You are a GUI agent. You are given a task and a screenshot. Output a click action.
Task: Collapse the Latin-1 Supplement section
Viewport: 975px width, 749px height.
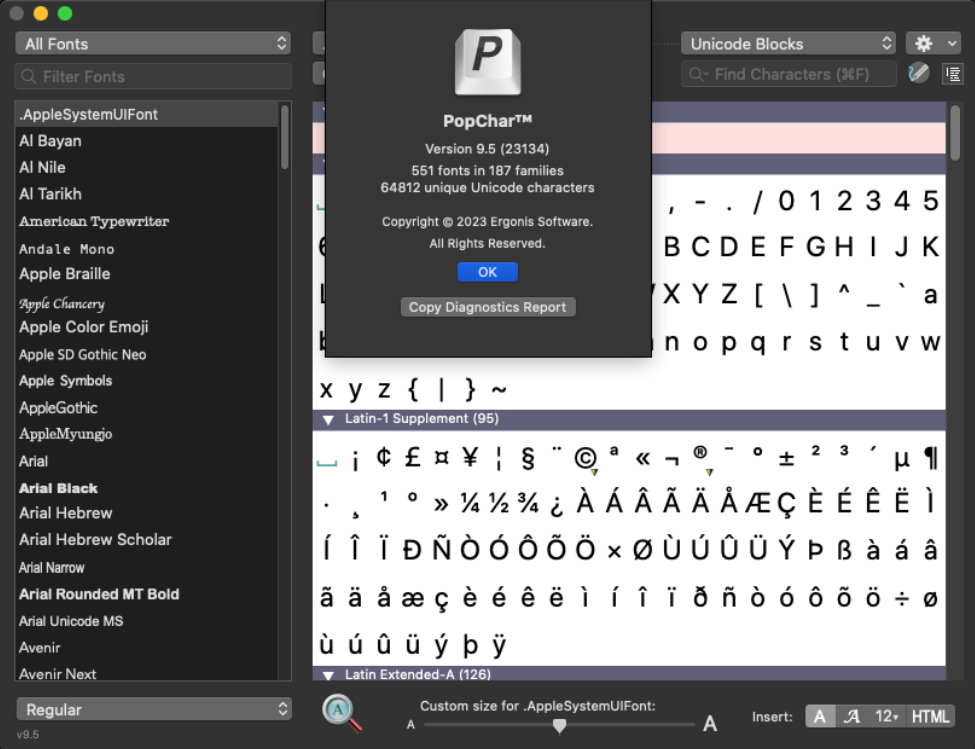328,419
